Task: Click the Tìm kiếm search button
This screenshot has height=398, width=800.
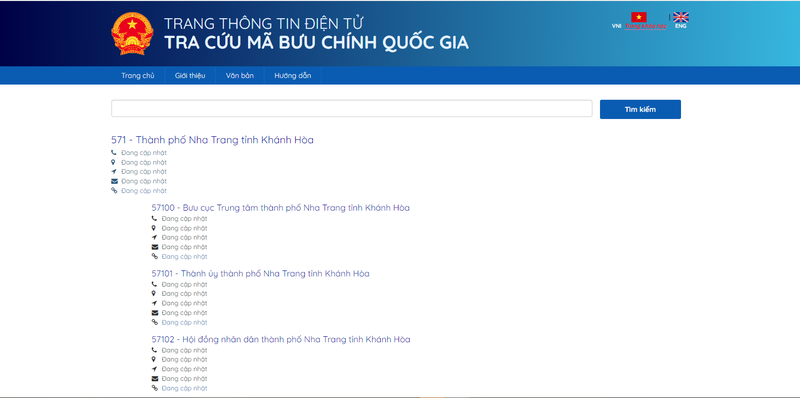Action: coord(640,109)
